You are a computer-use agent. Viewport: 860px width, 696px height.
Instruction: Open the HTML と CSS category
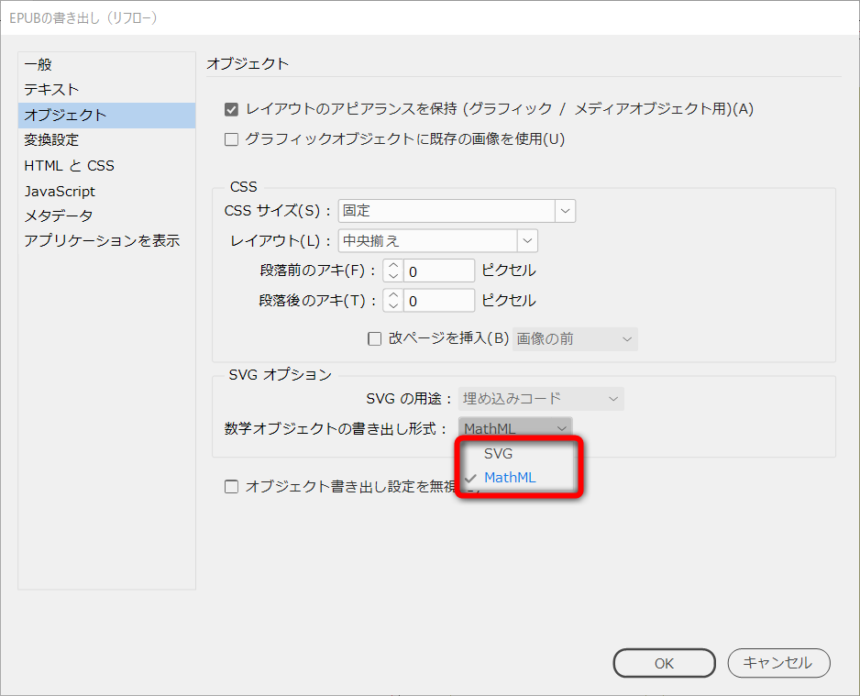tap(69, 166)
